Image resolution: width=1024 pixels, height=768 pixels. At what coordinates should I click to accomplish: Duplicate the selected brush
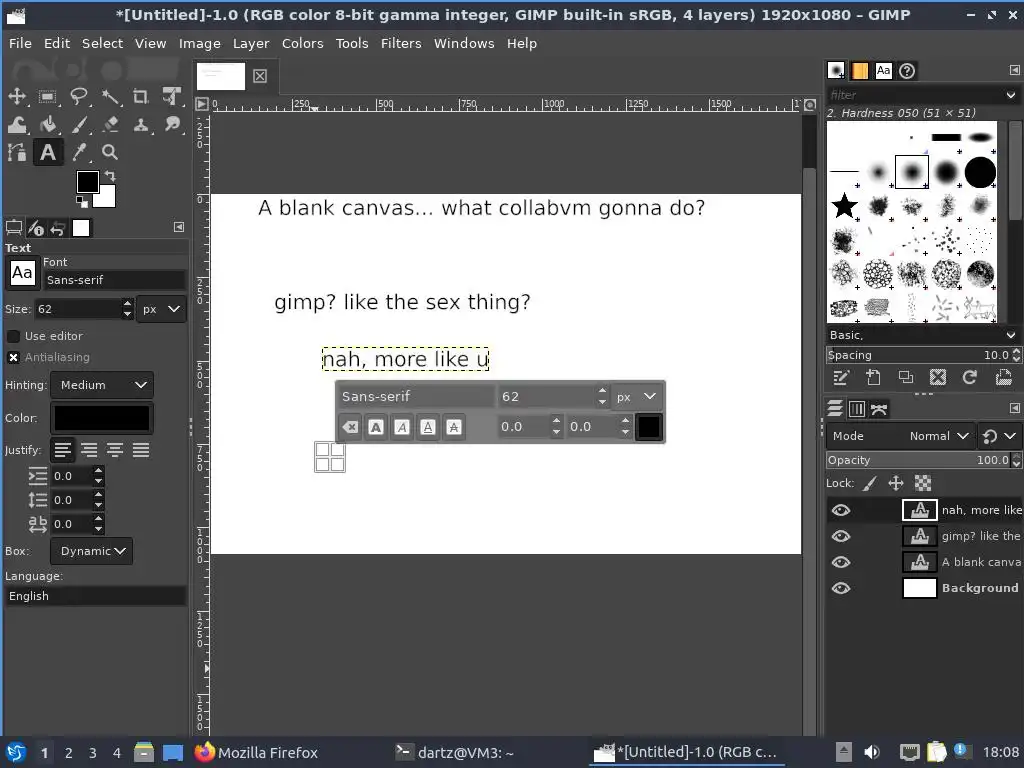[x=906, y=377]
